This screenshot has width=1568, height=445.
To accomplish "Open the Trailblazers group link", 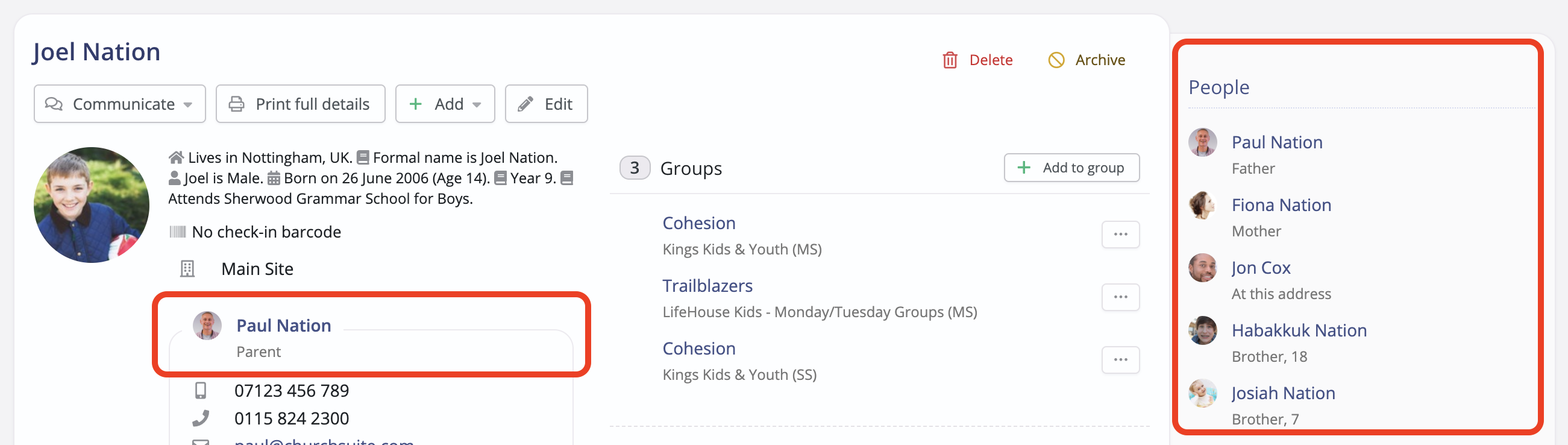I will (x=707, y=285).
